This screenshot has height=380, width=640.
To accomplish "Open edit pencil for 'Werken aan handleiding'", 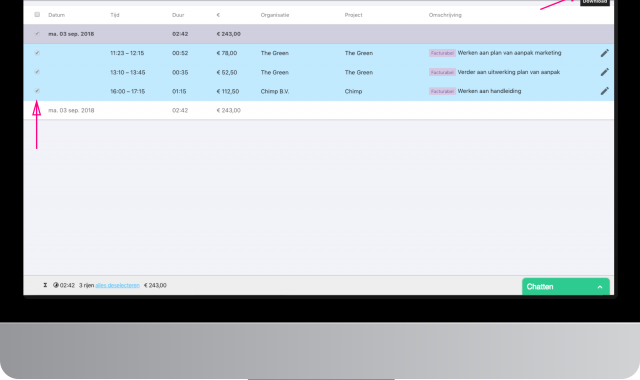I will tap(604, 91).
